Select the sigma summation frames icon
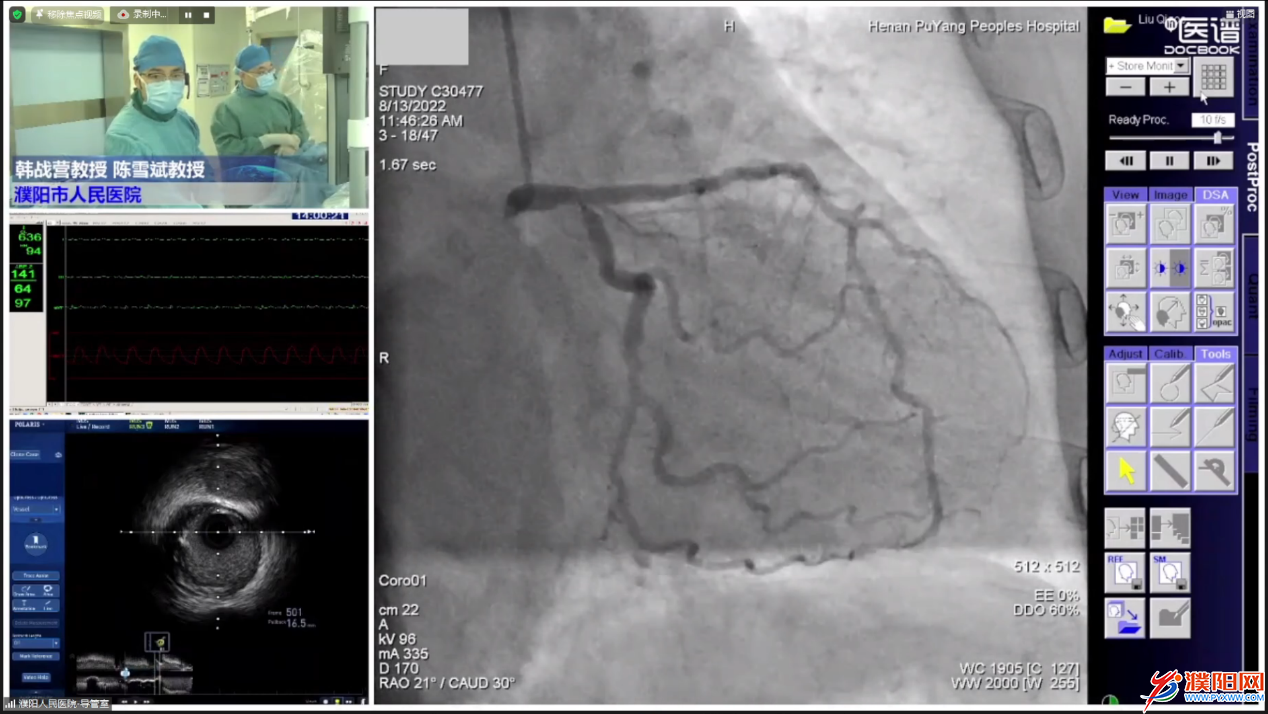Screen dimensions: 1268x714 tap(1214, 268)
